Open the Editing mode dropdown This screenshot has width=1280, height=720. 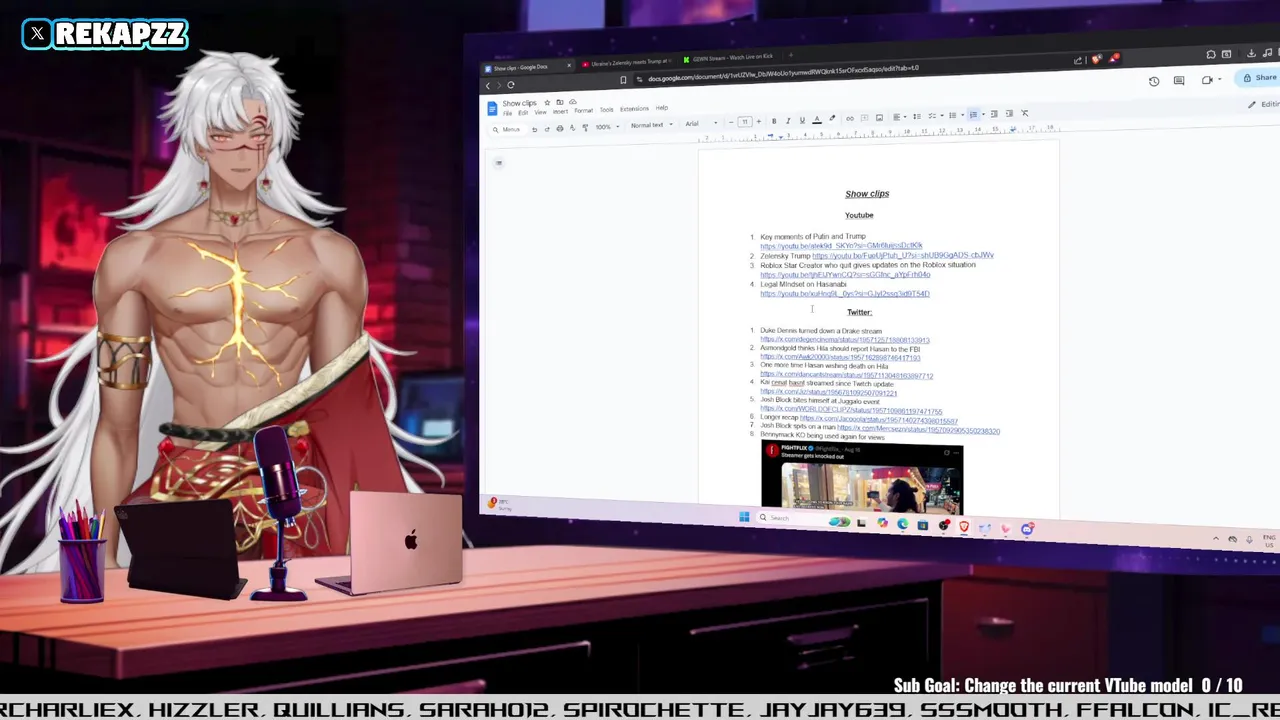tap(1264, 104)
